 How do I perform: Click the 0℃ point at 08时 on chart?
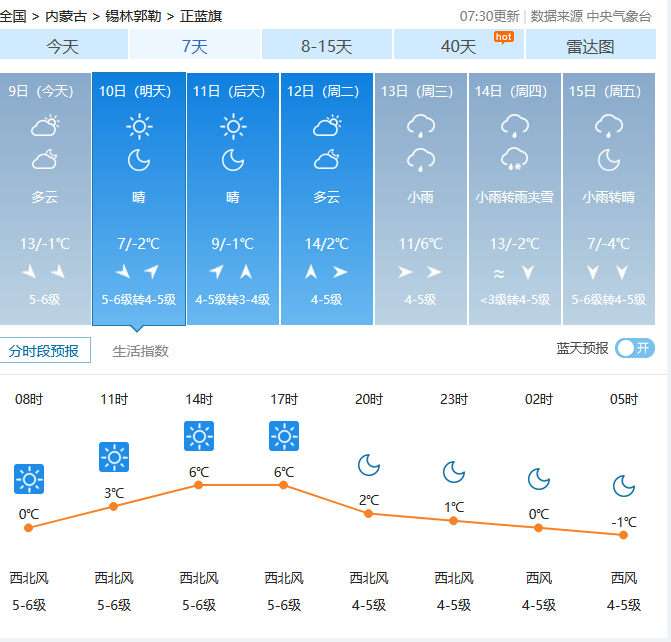coord(29,528)
